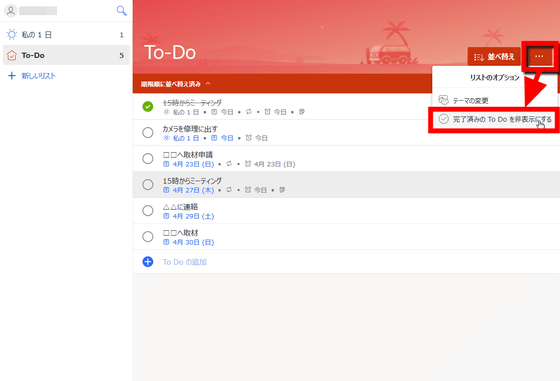The image size is (560, 381).
Task: Complete the □□へ取材 4月30日 task
Action: pyautogui.click(x=148, y=236)
